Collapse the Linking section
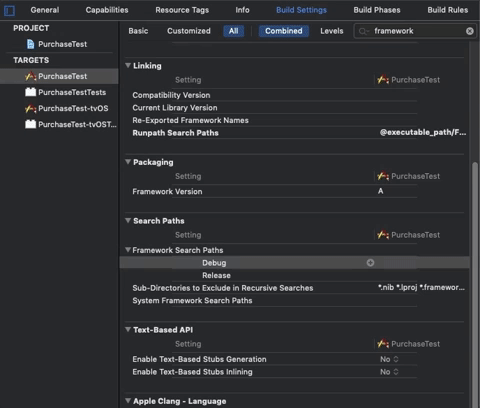The image size is (480, 408). 128,65
